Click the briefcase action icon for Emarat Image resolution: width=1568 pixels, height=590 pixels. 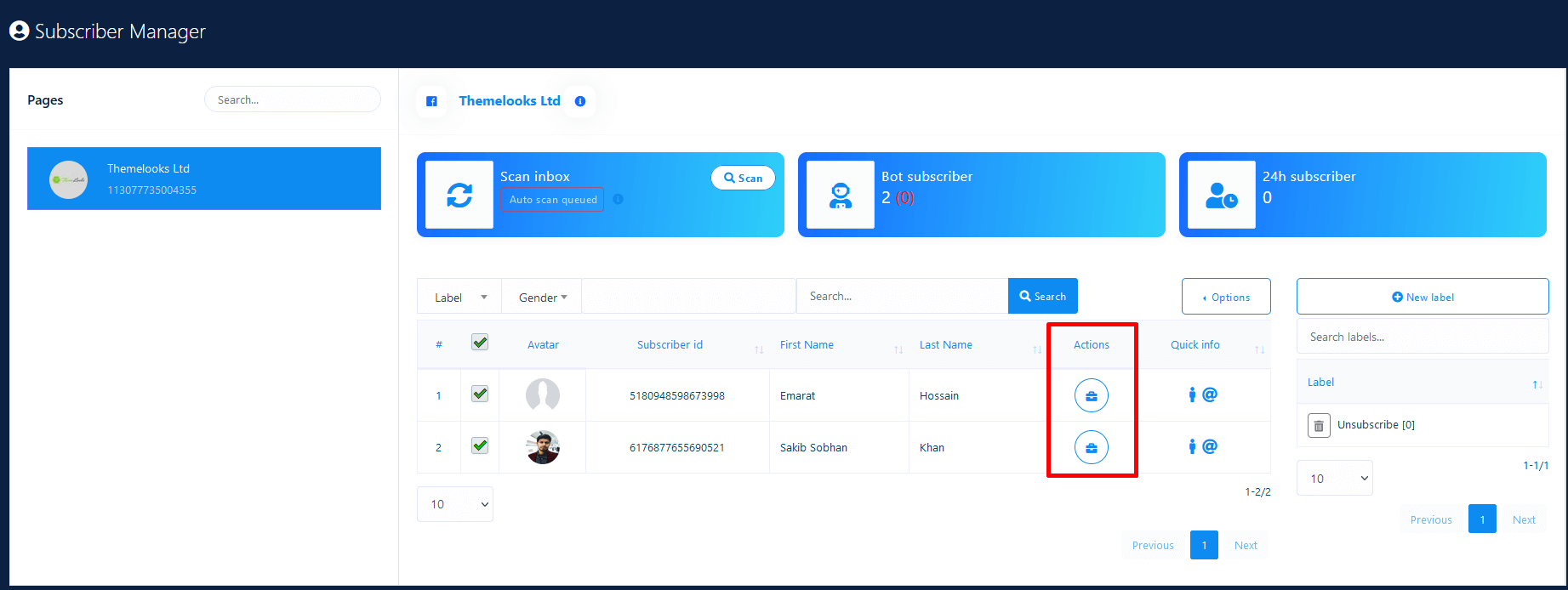pos(1091,395)
